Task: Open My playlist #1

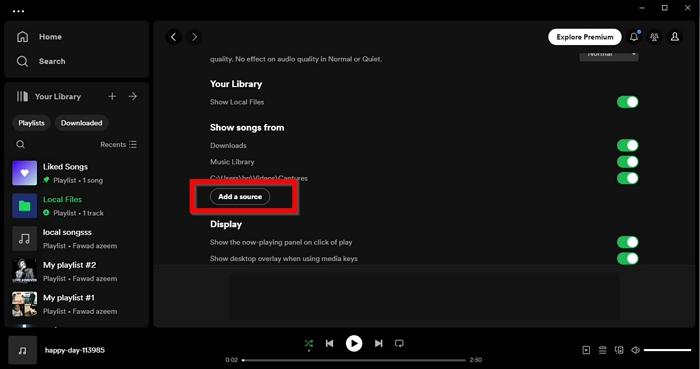Action: click(x=76, y=304)
